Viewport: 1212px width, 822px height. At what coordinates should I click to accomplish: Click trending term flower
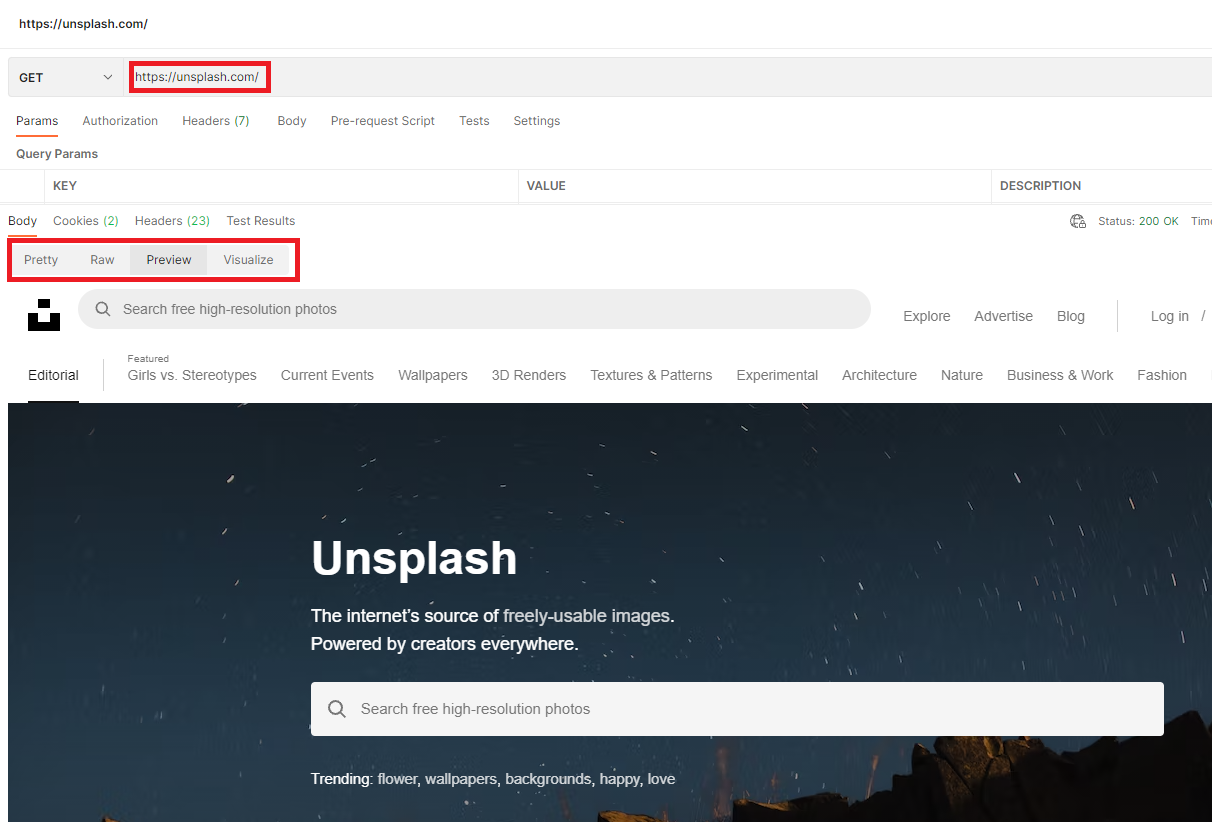click(397, 779)
